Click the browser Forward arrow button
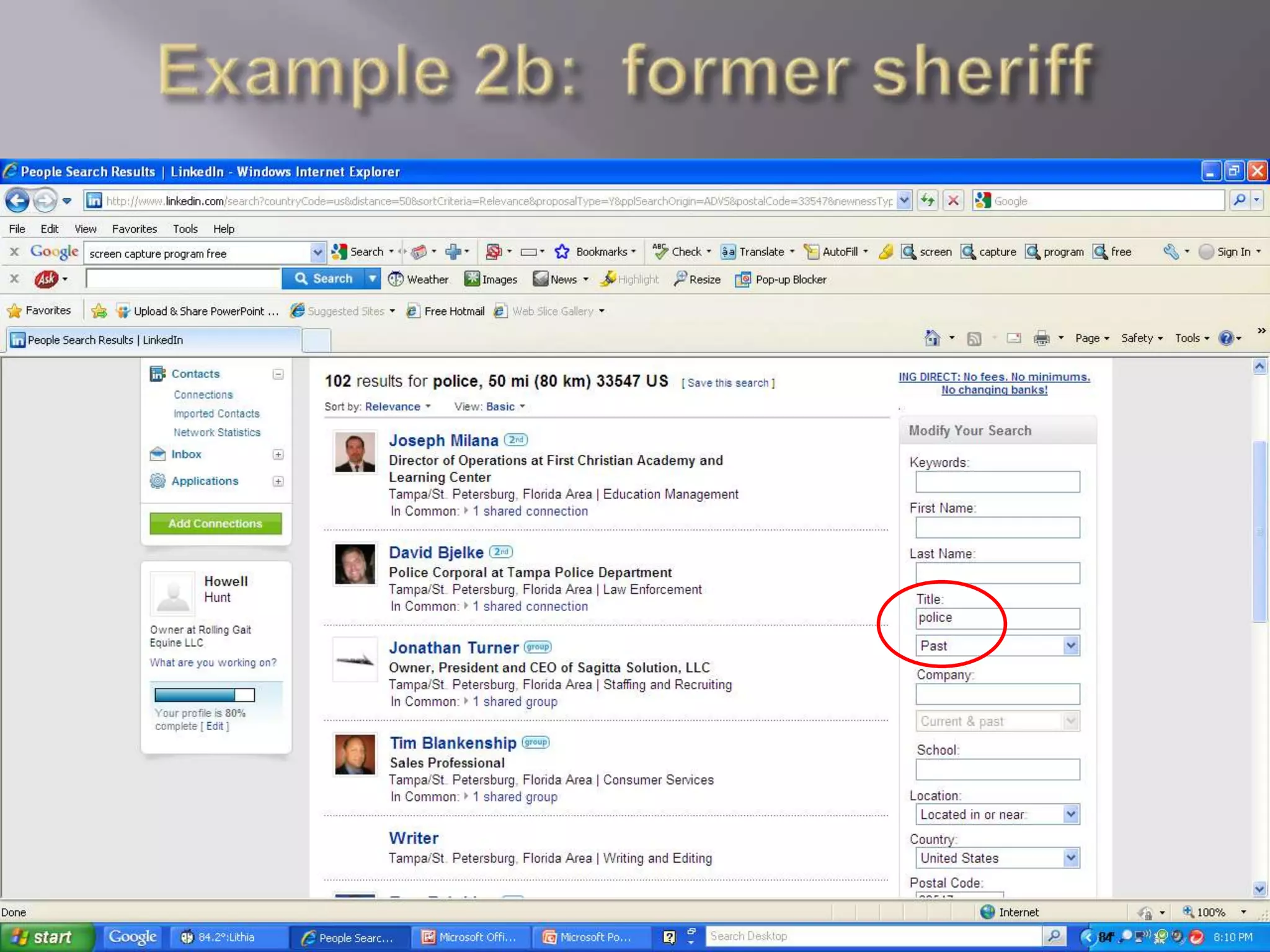This screenshot has height=952, width=1270. pos(45,201)
